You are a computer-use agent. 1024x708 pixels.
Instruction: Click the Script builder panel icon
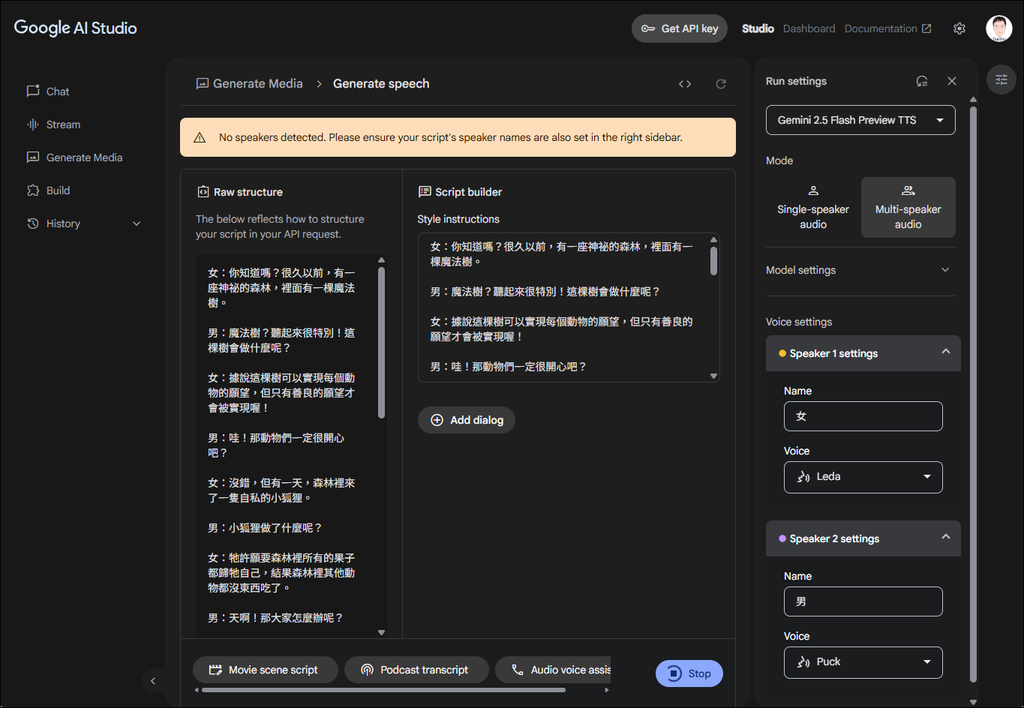click(x=424, y=191)
